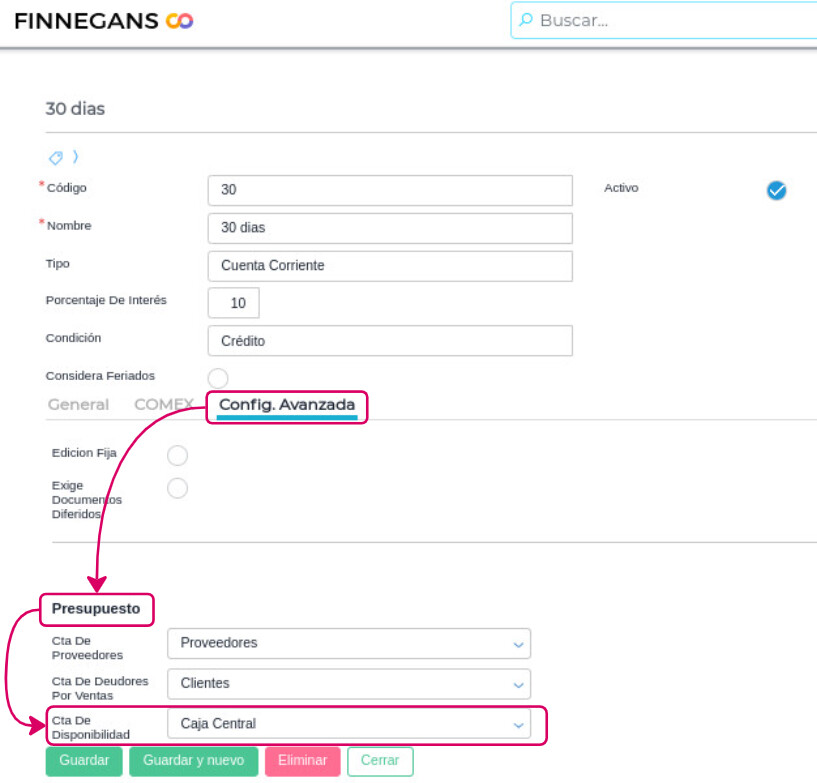The image size is (817, 783).
Task: Click the search magnifier icon
Action: click(526, 20)
